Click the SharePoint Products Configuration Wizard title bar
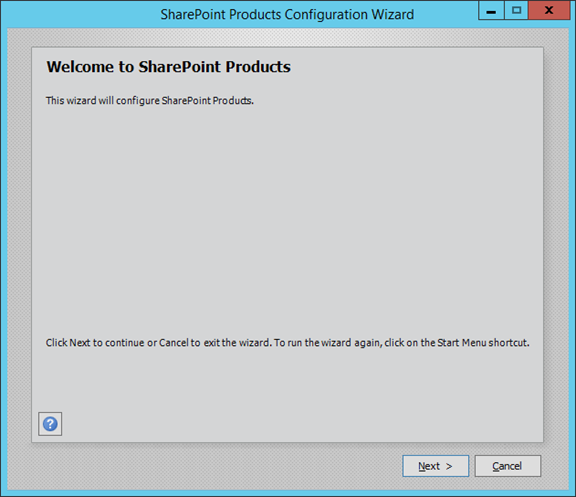The width and height of the screenshot is (576, 497). [x=287, y=15]
